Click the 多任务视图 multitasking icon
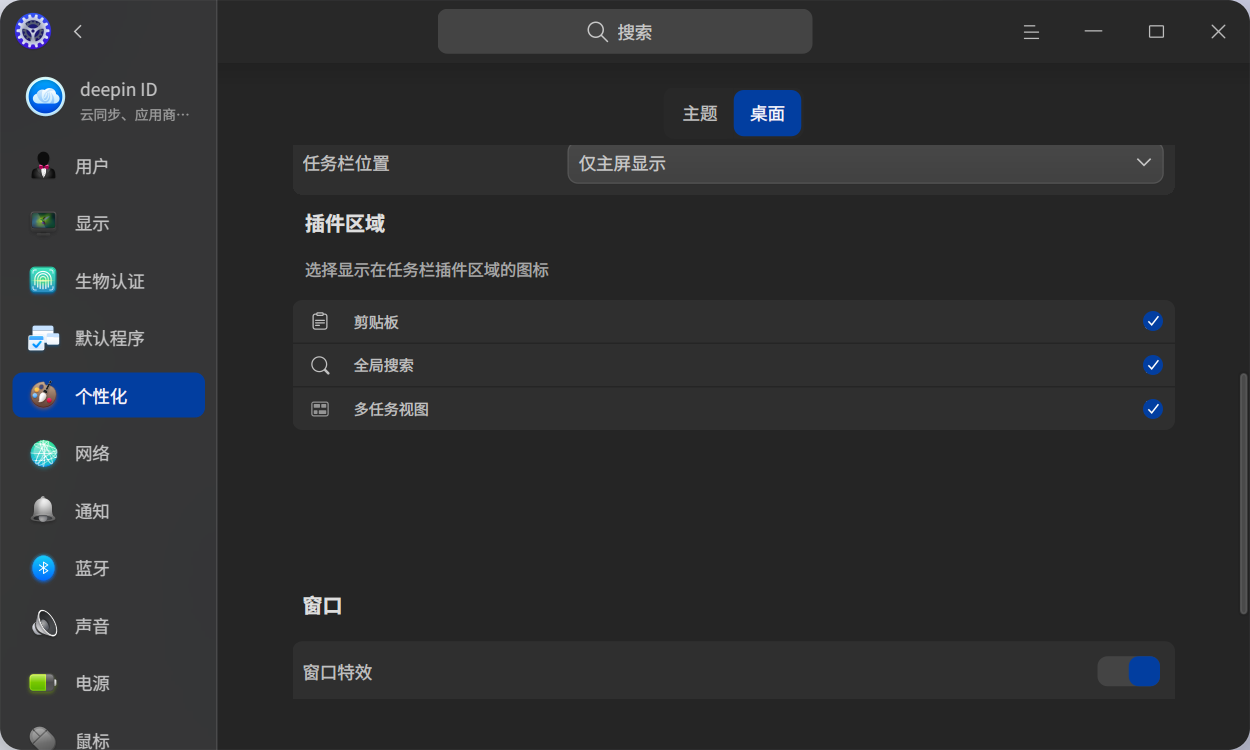This screenshot has width=1250, height=750. [x=320, y=409]
